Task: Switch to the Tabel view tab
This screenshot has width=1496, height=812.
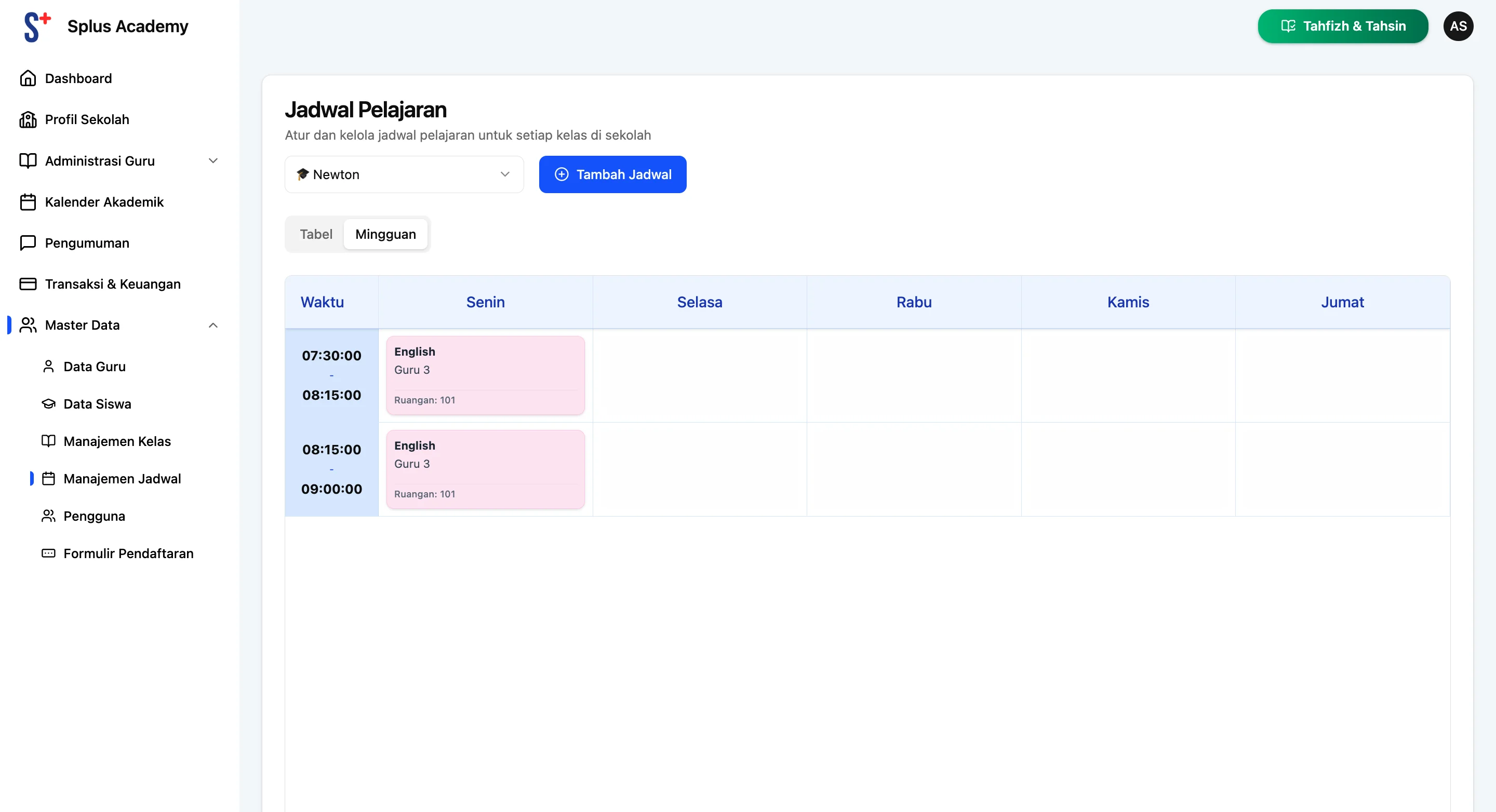Action: 316,234
